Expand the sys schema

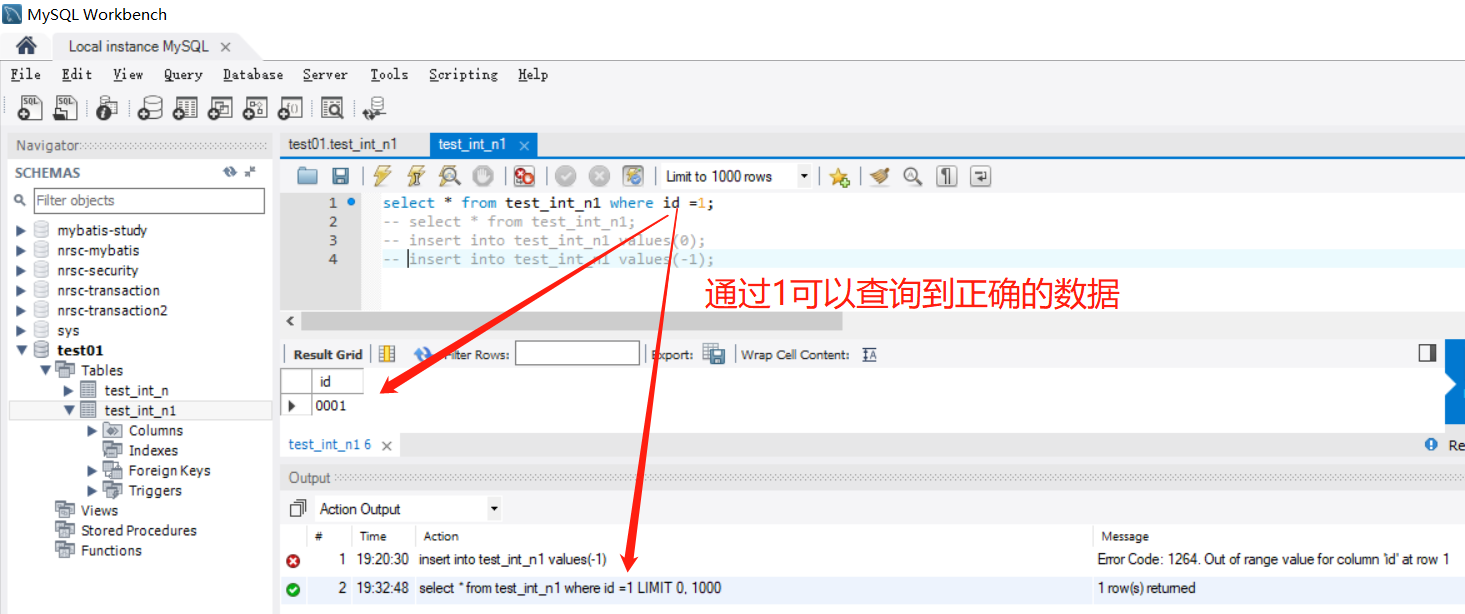[21, 331]
